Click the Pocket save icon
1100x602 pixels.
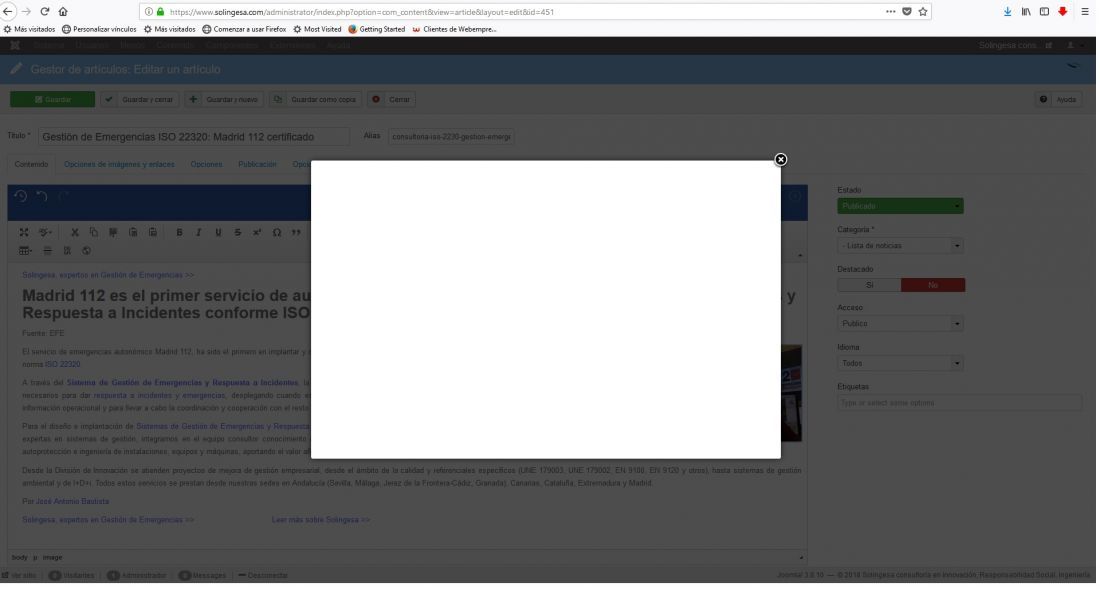pyautogui.click(x=906, y=11)
